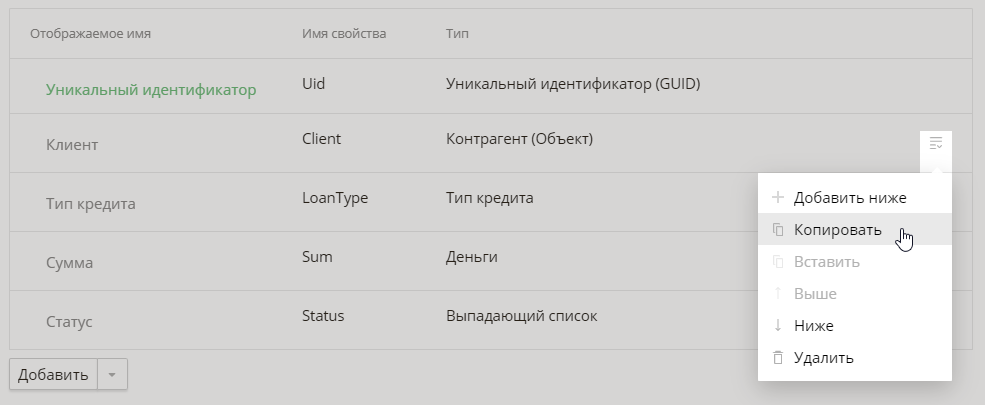The width and height of the screenshot is (985, 405).
Task: Open the Сумма property row
Action: pos(491,261)
